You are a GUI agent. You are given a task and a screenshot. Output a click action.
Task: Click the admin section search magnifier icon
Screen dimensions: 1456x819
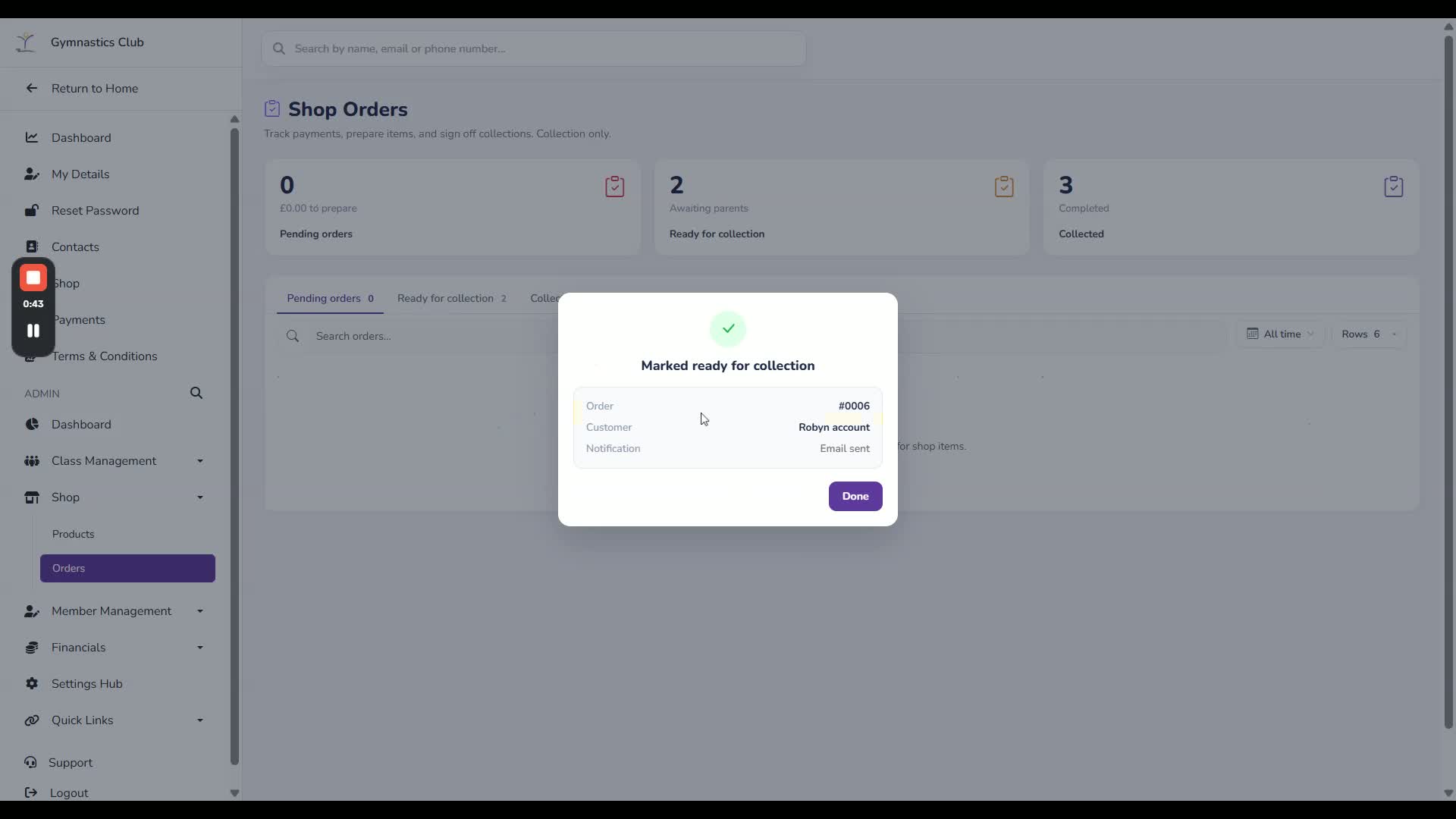(196, 393)
